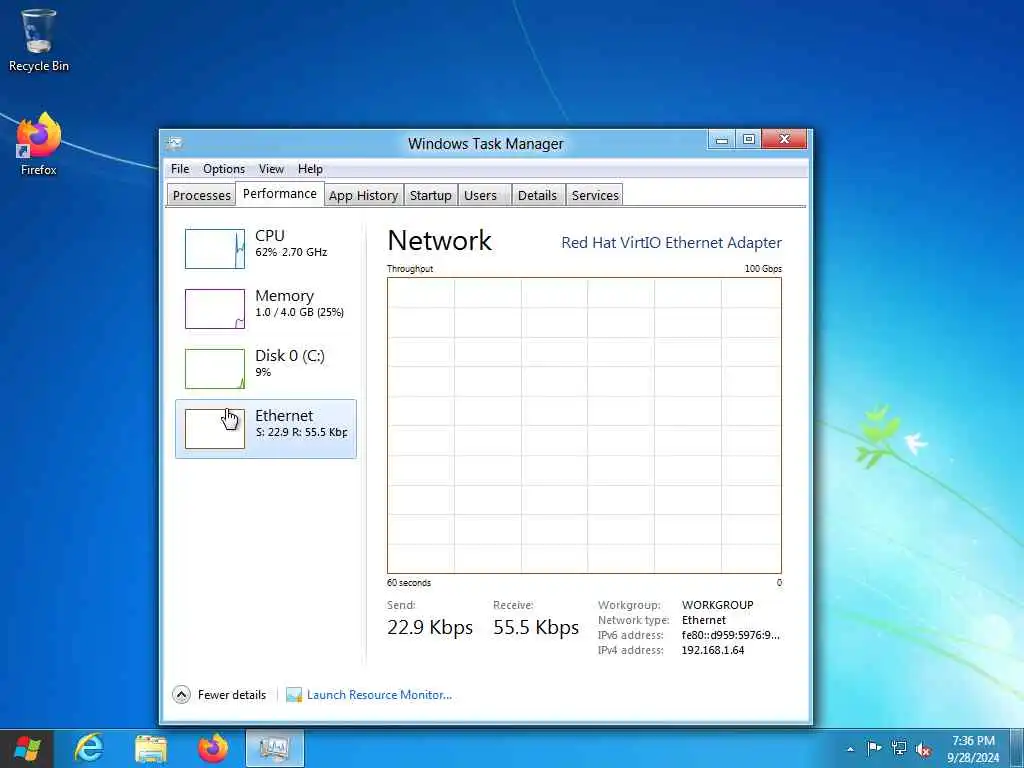
Task: Click the "Red Hat VirtIO Ethernet Adapter" label
Action: [671, 242]
